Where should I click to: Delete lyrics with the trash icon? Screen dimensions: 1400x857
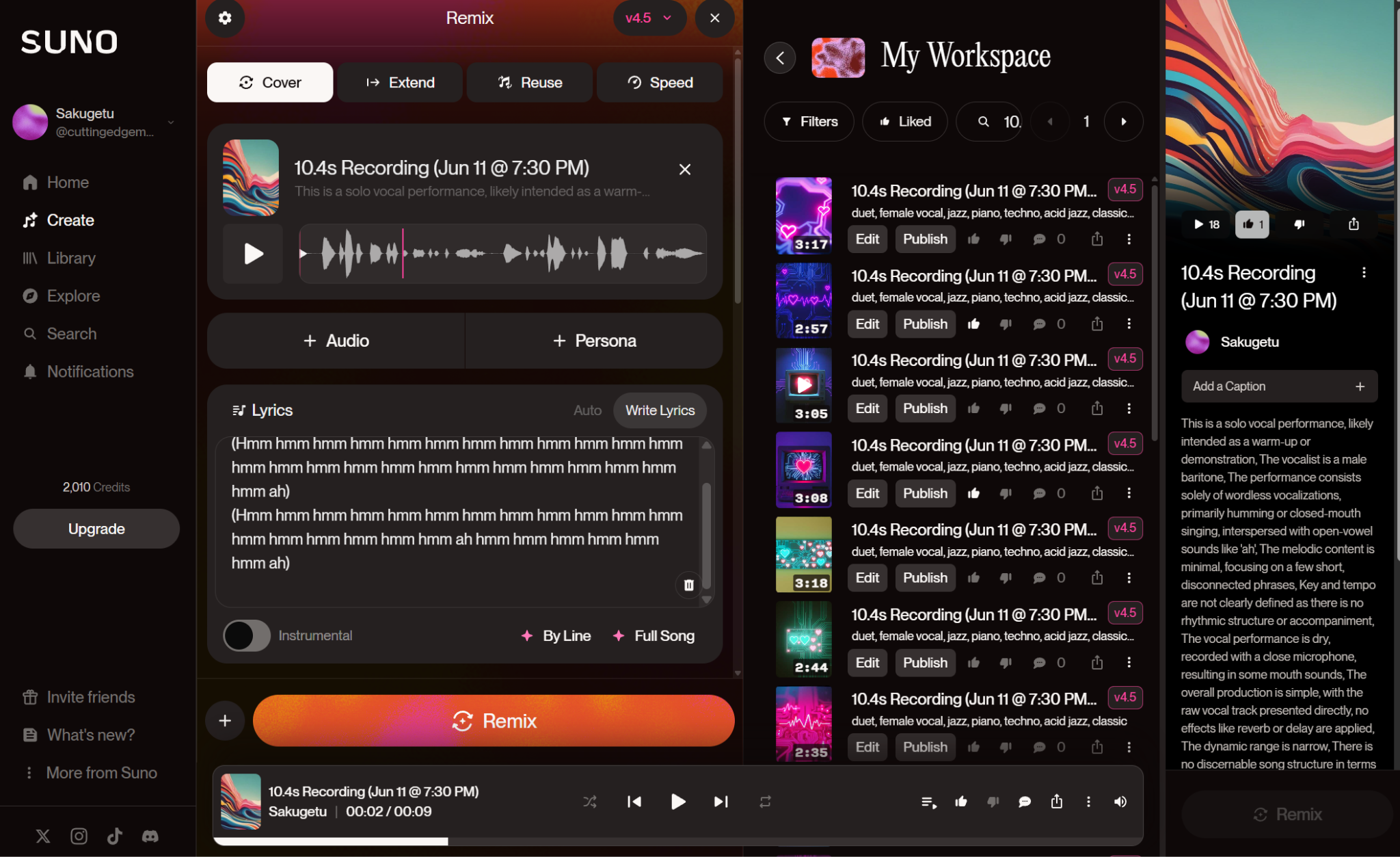point(688,585)
